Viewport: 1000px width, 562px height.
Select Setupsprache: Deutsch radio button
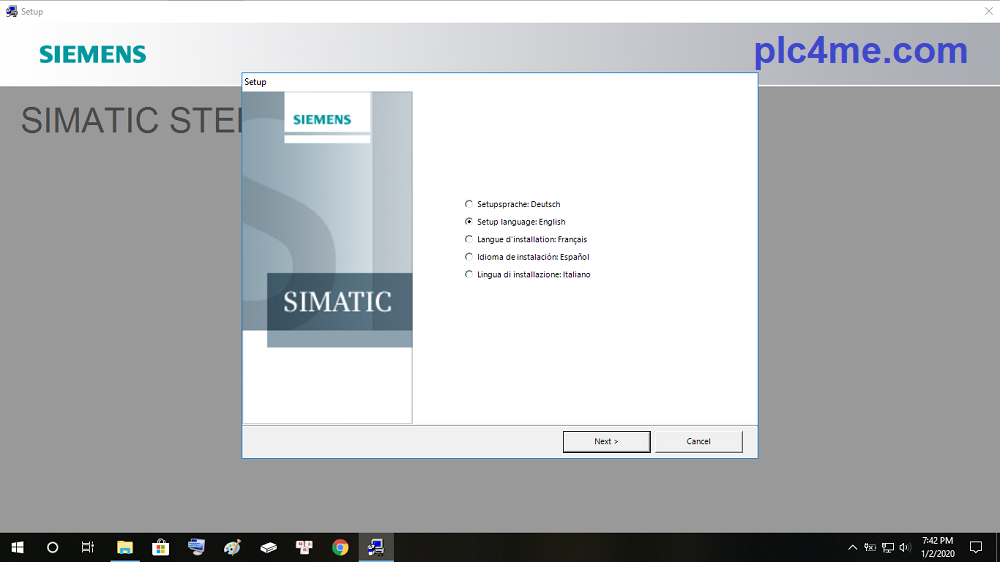pos(469,204)
